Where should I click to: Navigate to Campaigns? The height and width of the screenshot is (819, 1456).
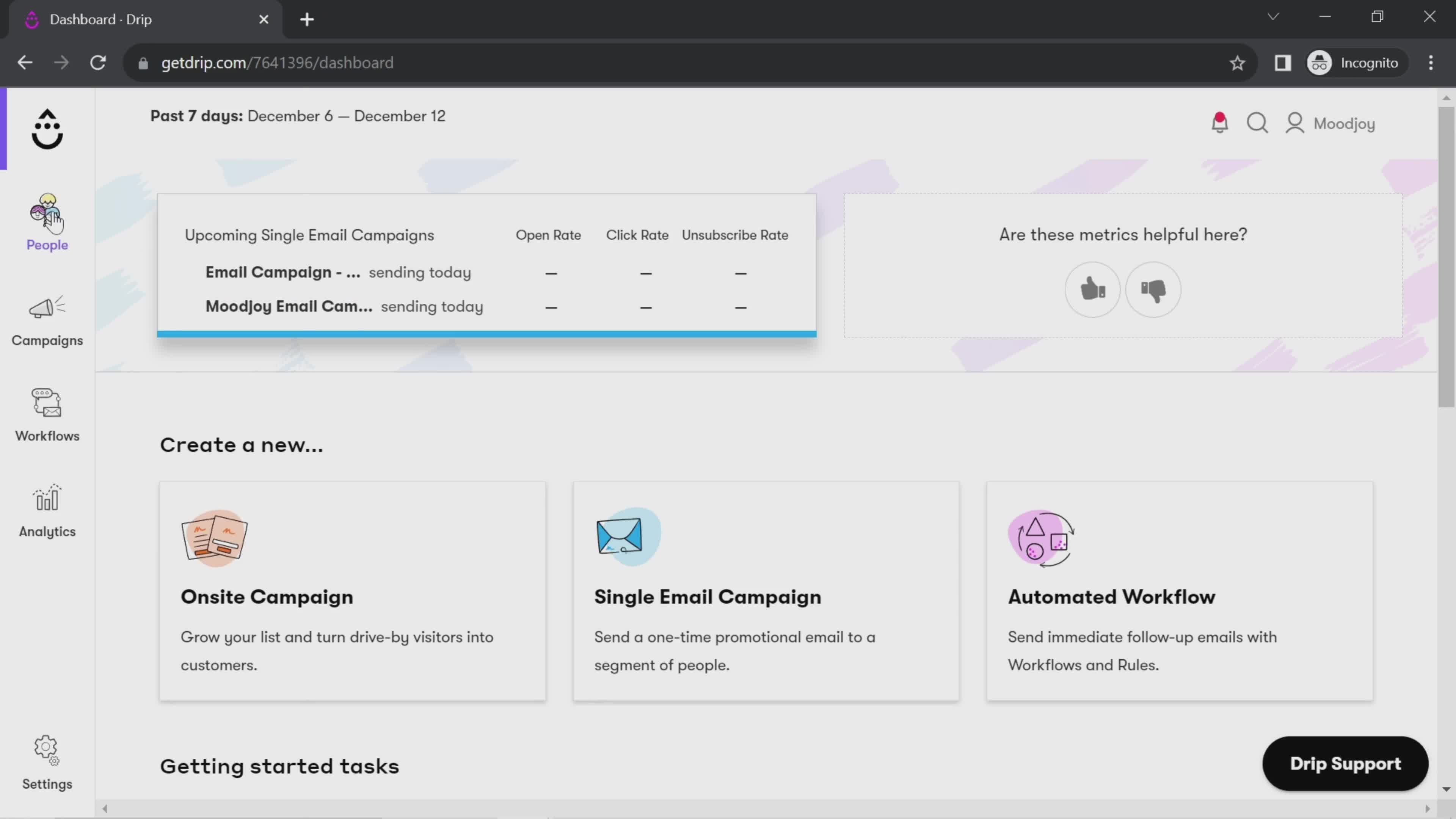47,318
